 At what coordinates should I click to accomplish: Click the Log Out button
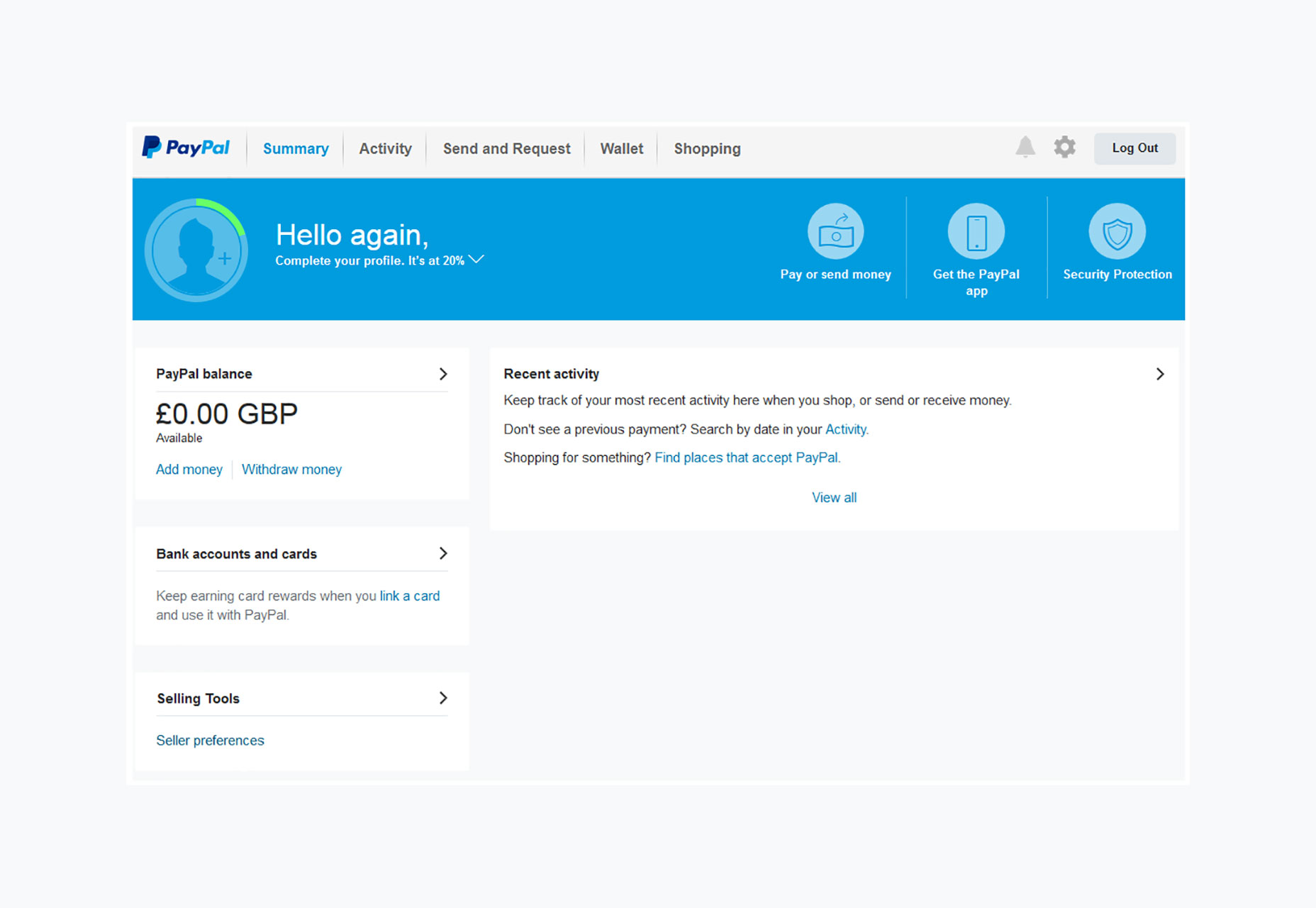pos(1134,148)
